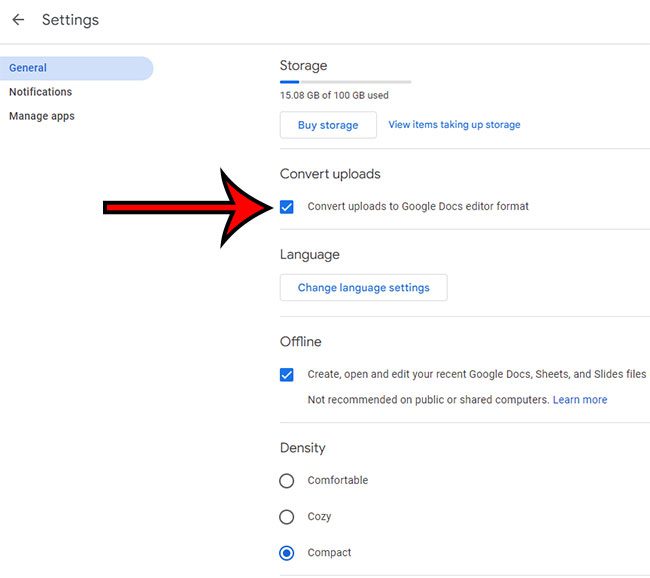Click the Density section heading
This screenshot has width=650, height=578.
[302, 448]
